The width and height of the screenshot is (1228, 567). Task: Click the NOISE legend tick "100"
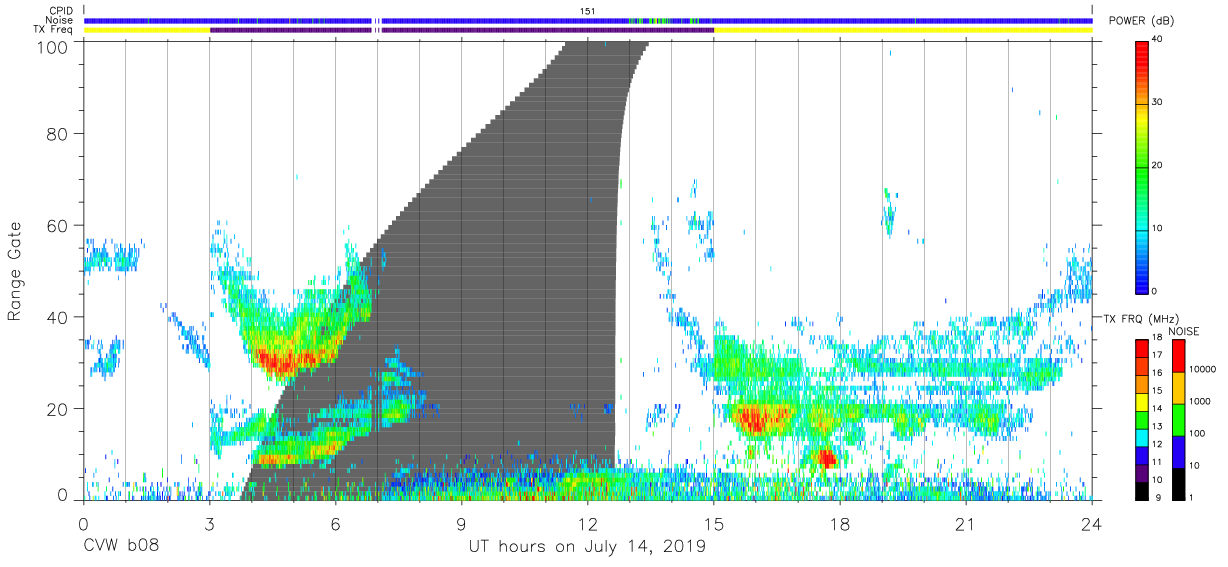tap(1197, 433)
